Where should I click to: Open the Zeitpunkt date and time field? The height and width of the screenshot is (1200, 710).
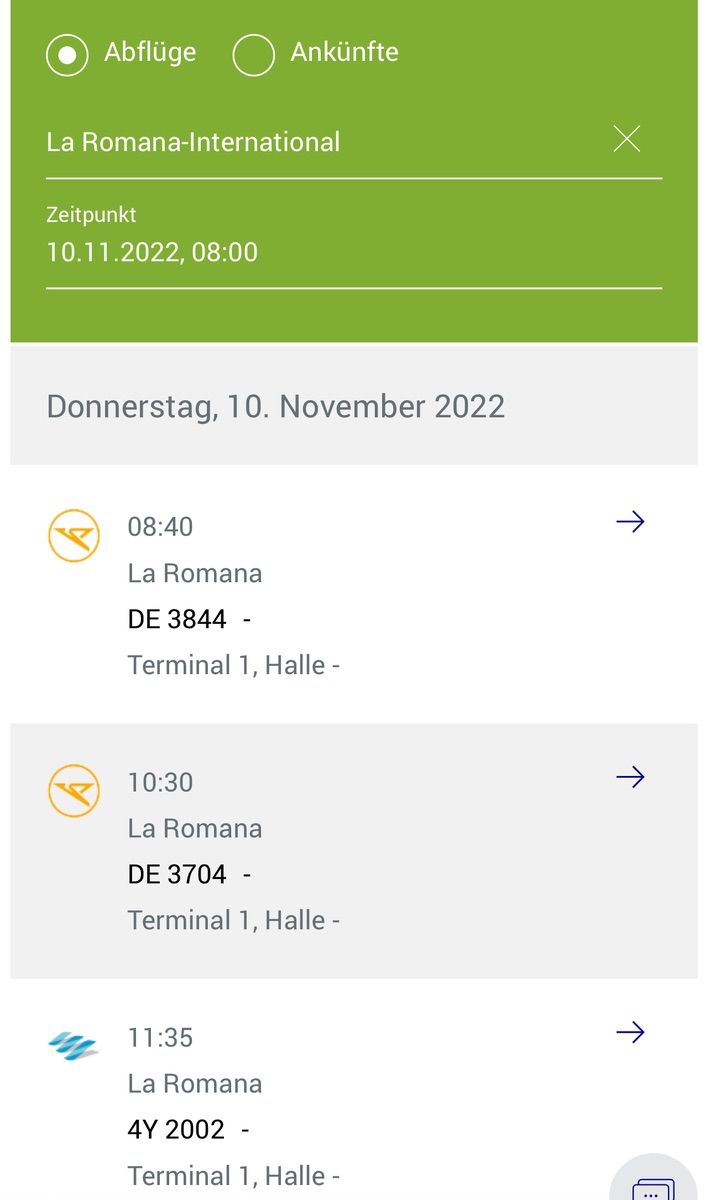[300, 252]
